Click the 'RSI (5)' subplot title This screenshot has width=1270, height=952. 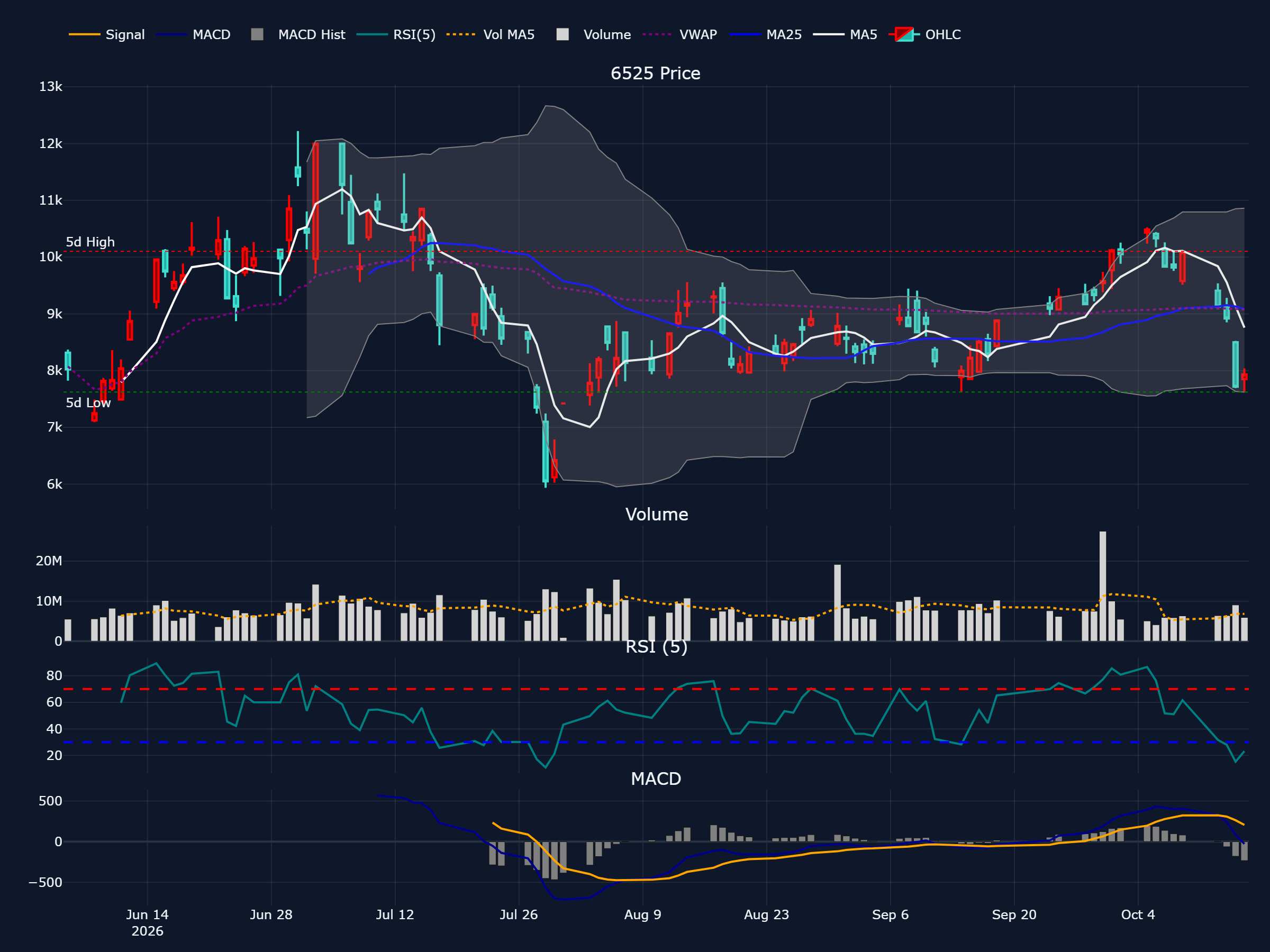pyautogui.click(x=656, y=647)
